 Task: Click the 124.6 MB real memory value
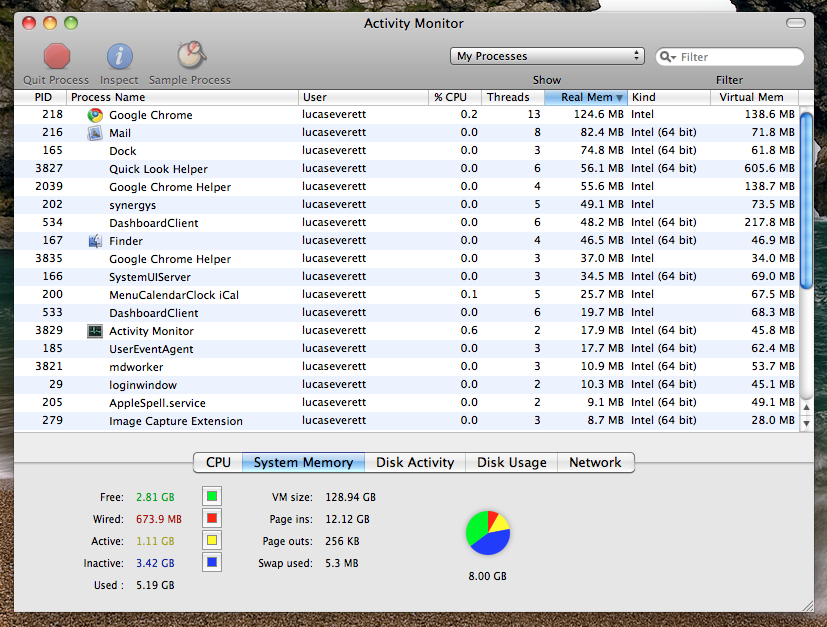coord(599,114)
